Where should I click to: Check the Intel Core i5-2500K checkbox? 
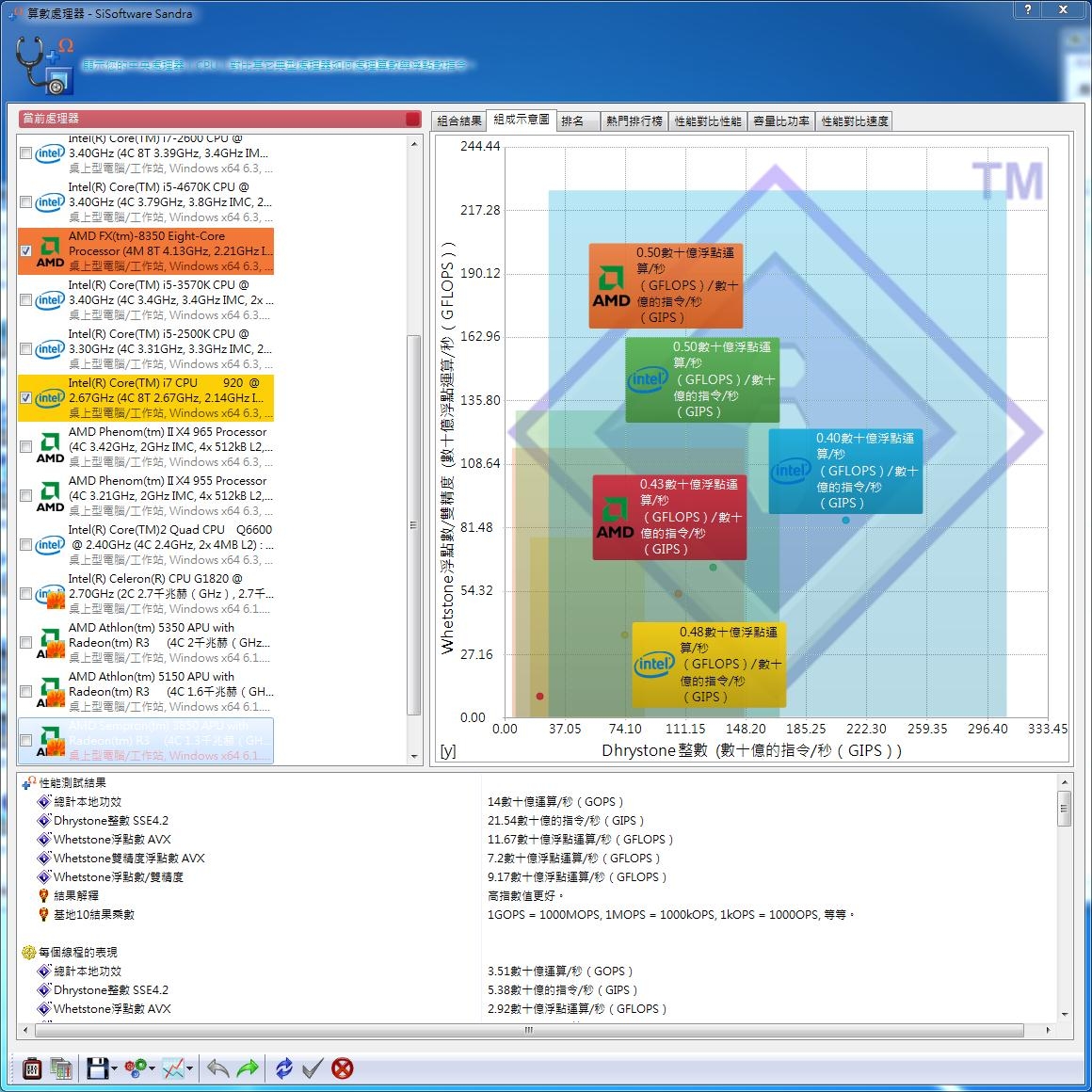coord(25,349)
